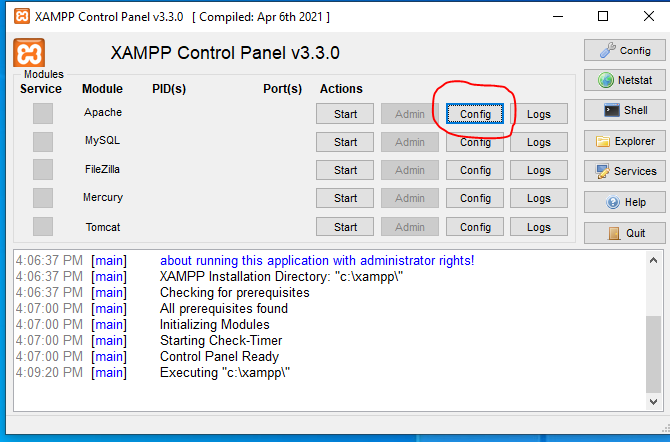This screenshot has height=442, width=670.
Task: Click the log scrollbar down arrow
Action: point(653,401)
